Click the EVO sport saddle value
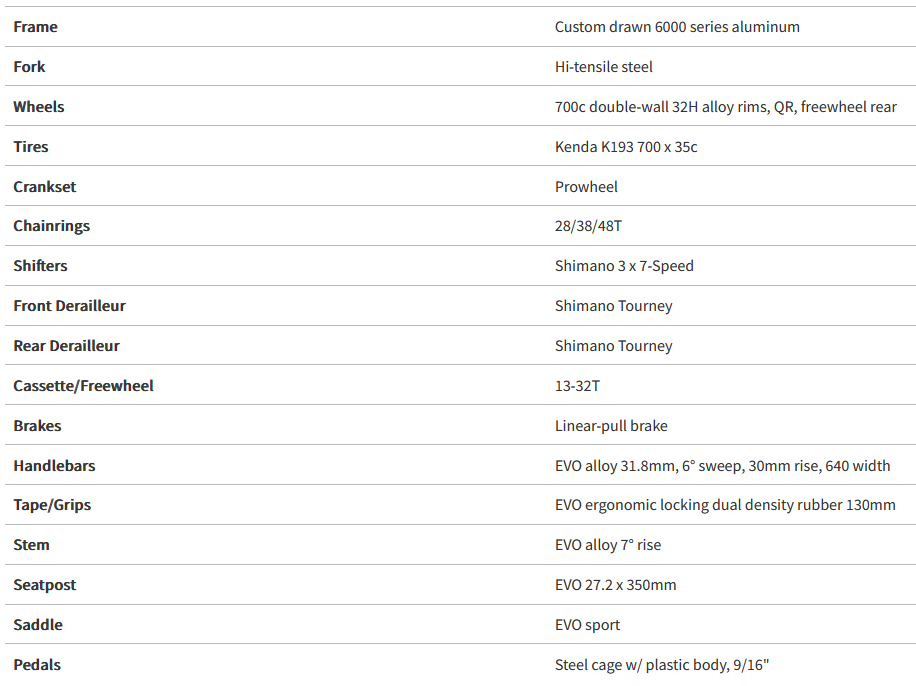 pyautogui.click(x=587, y=625)
